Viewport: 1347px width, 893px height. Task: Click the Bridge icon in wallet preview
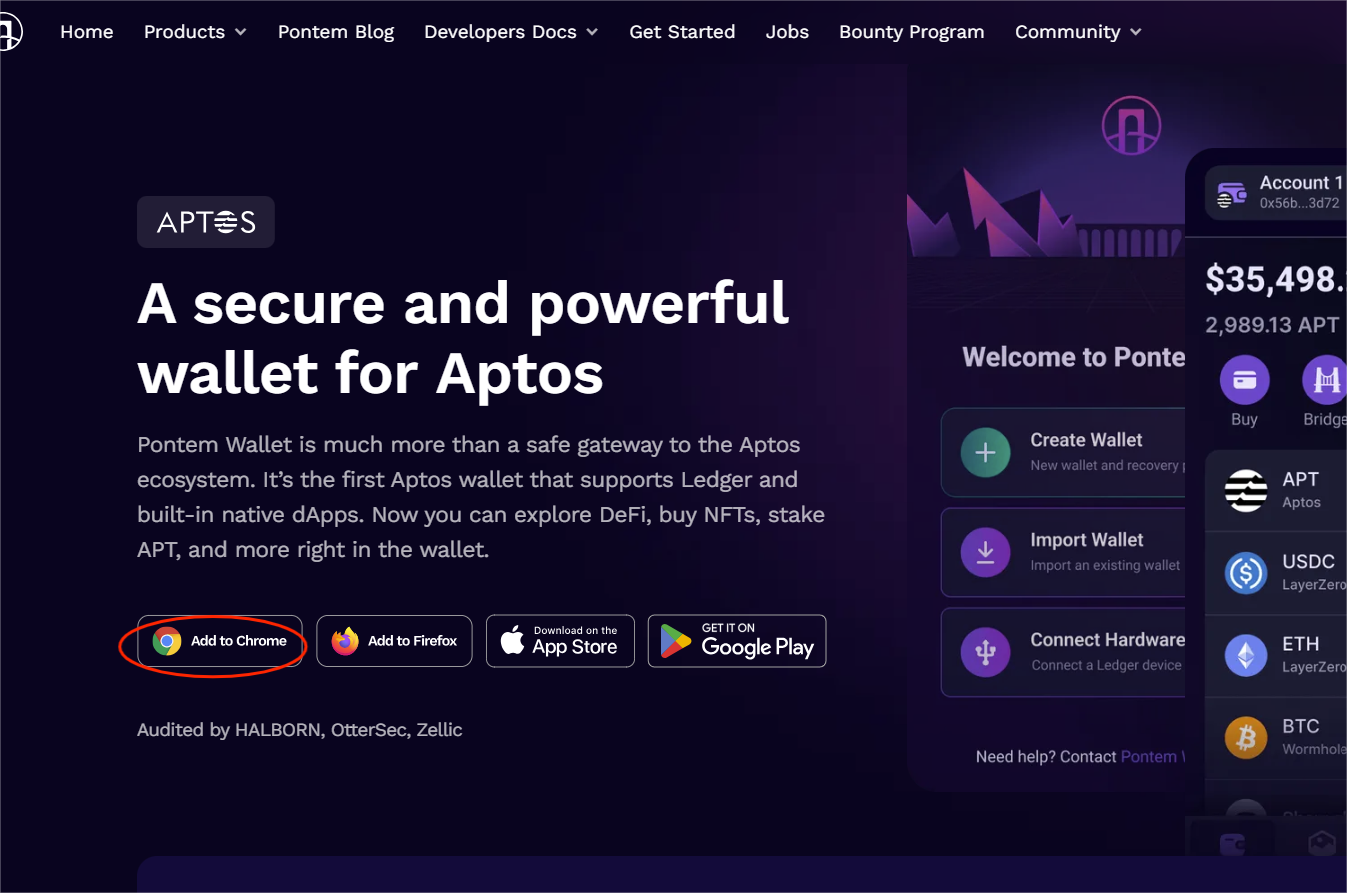click(x=1325, y=380)
